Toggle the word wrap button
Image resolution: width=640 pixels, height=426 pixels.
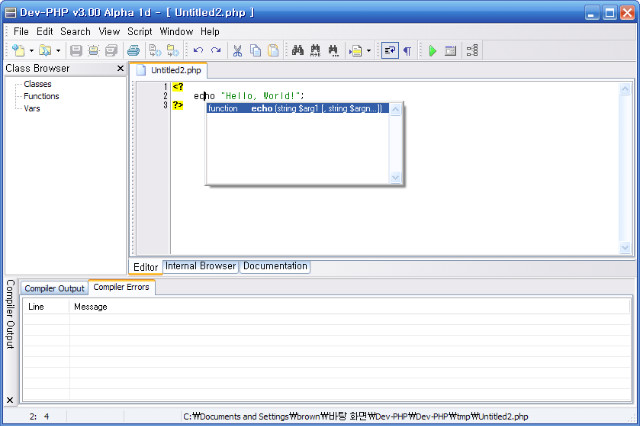pyautogui.click(x=390, y=51)
